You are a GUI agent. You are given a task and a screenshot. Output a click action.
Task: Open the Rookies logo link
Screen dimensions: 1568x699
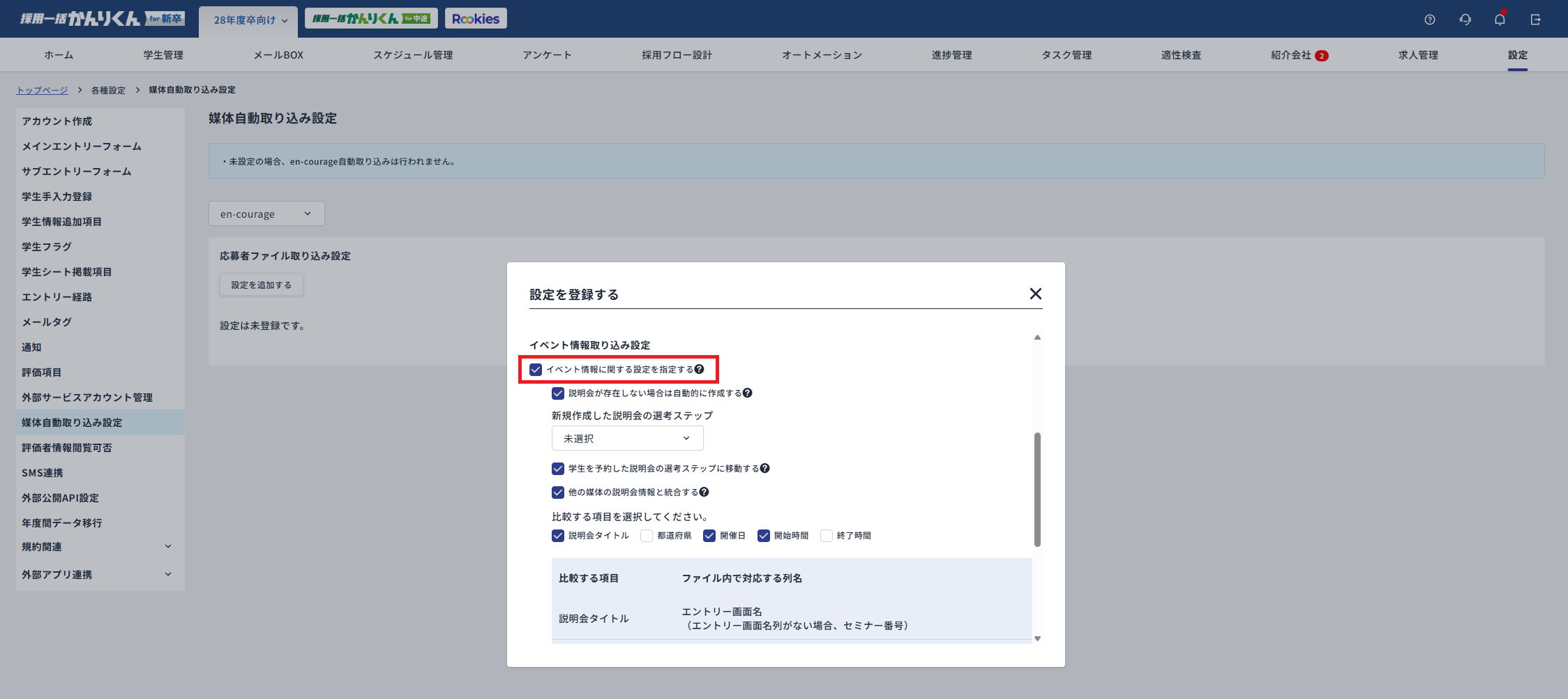[476, 17]
